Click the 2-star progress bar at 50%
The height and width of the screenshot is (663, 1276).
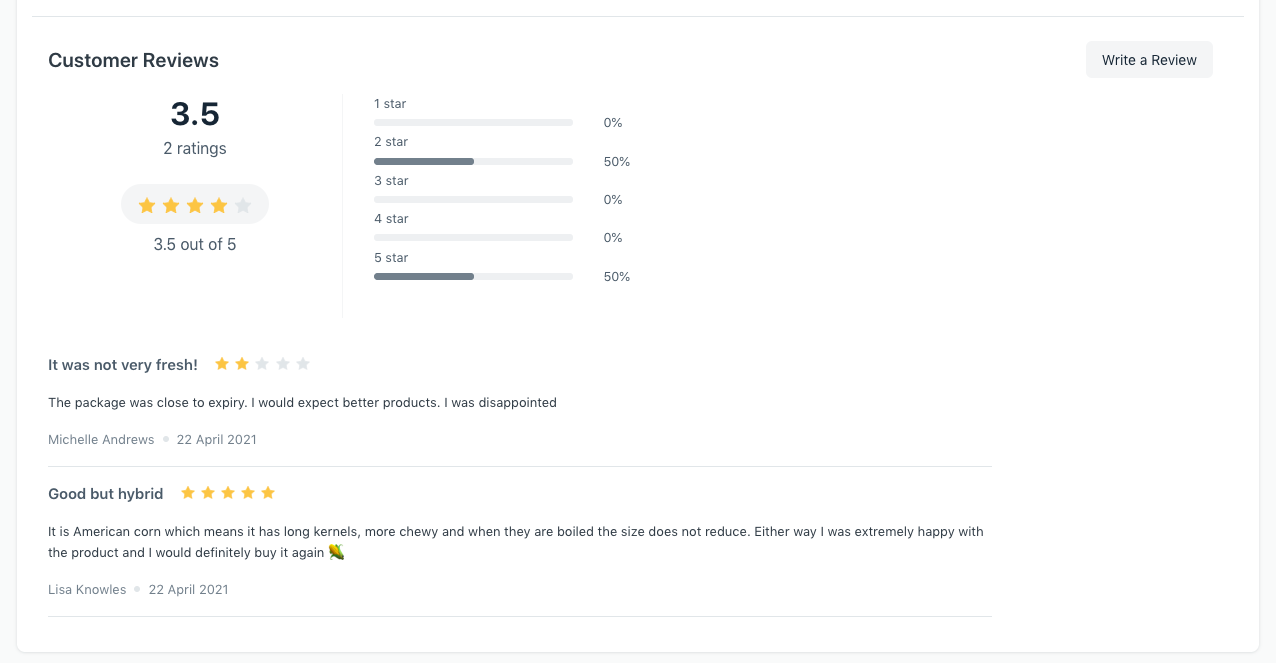(x=424, y=161)
